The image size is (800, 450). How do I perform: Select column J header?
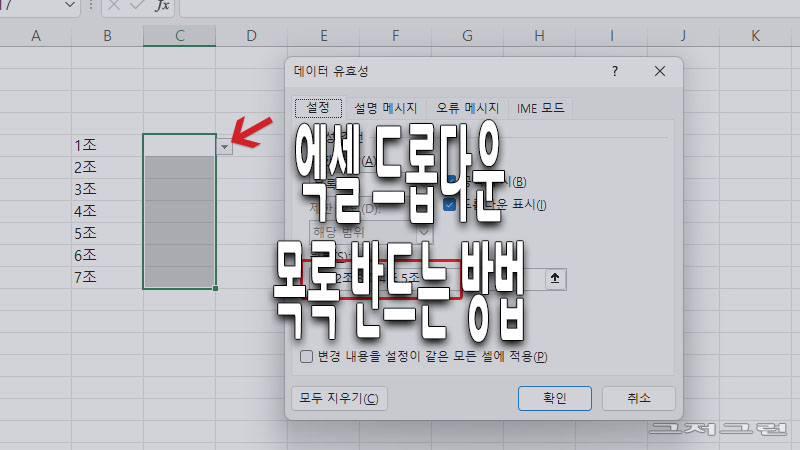click(683, 36)
